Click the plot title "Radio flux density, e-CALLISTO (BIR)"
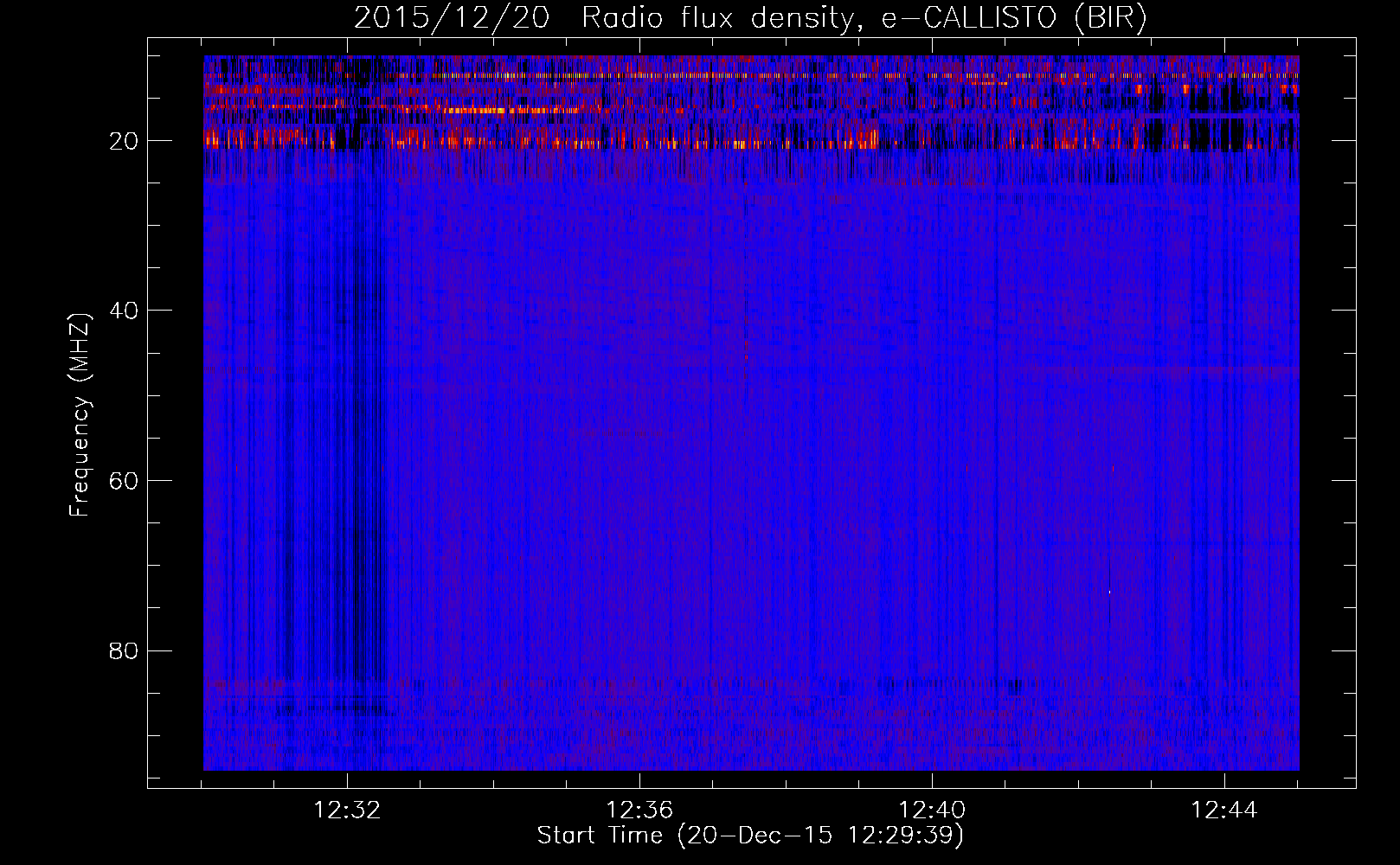Viewport: 1400px width, 865px height. pyautogui.click(x=864, y=18)
